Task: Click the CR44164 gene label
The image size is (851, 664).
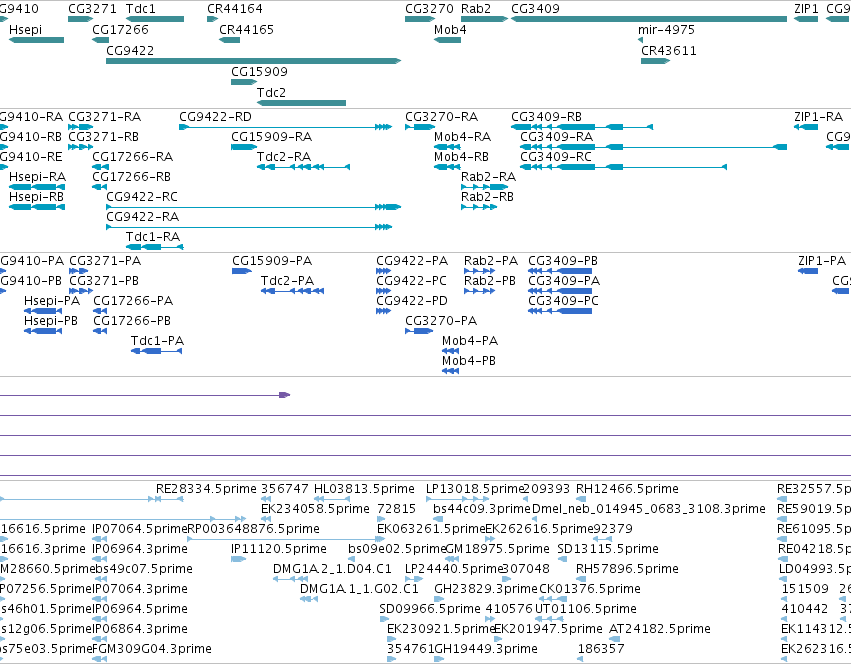Action: pos(235,9)
